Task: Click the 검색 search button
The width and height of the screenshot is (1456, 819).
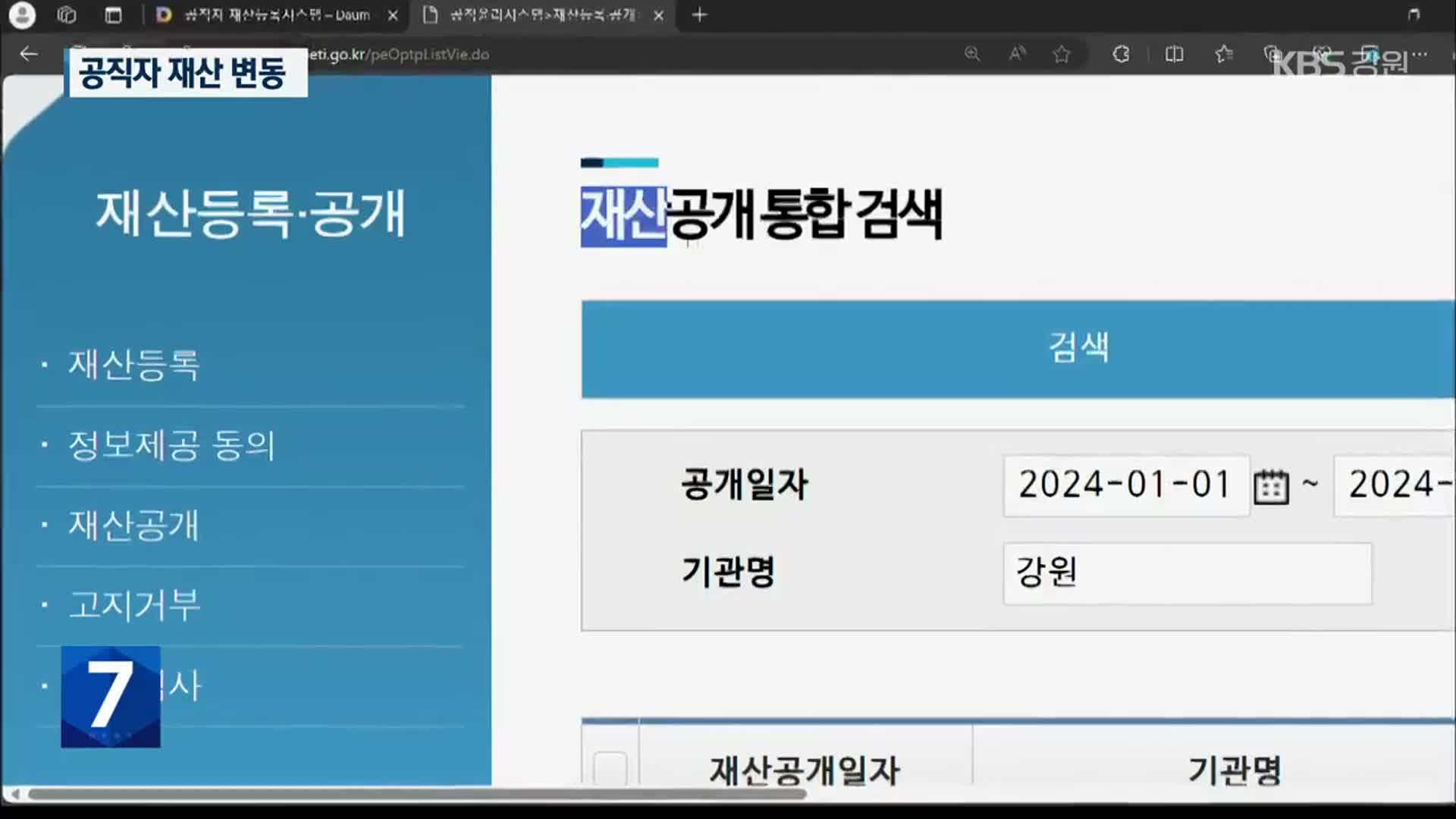Action: [1018, 349]
